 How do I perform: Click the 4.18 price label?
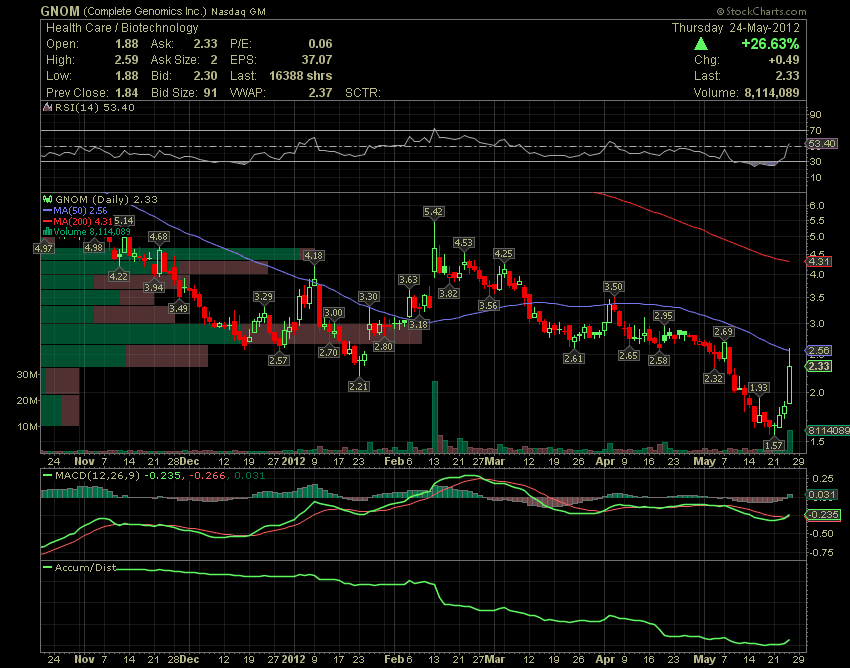pyautogui.click(x=313, y=255)
